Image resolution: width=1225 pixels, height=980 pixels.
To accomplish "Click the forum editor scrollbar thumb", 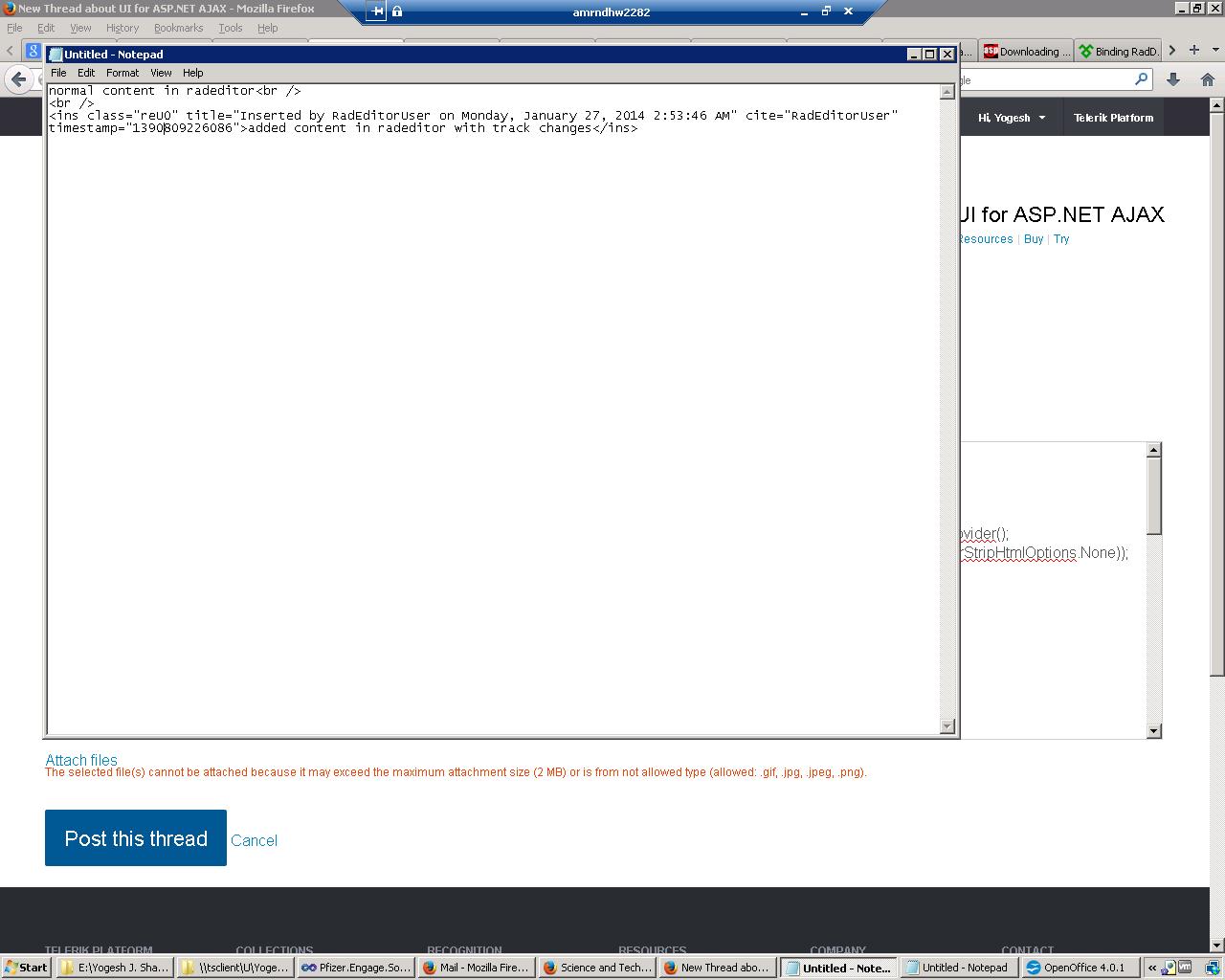I will point(1153,496).
